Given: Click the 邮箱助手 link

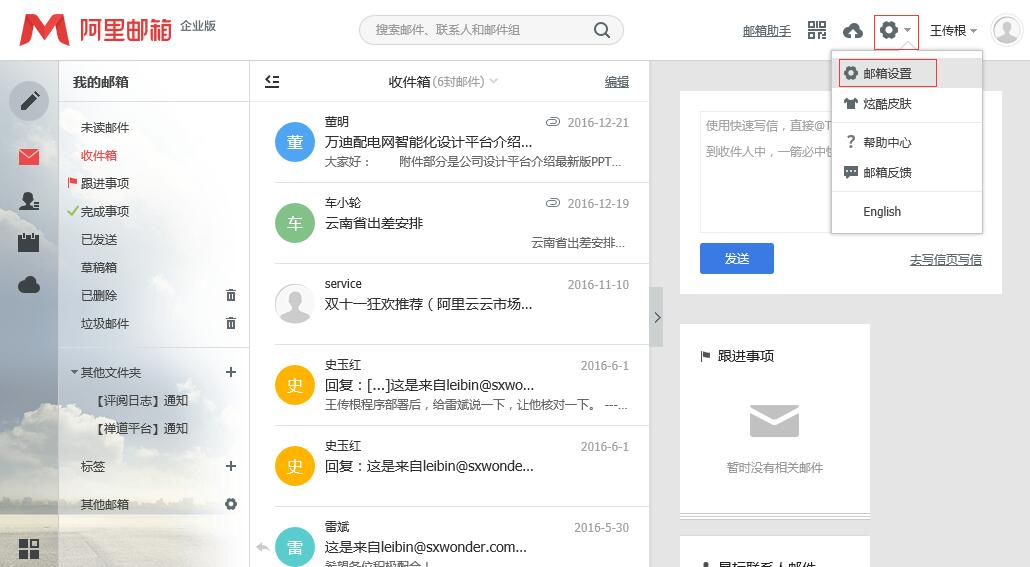Looking at the screenshot, I should pos(767,31).
